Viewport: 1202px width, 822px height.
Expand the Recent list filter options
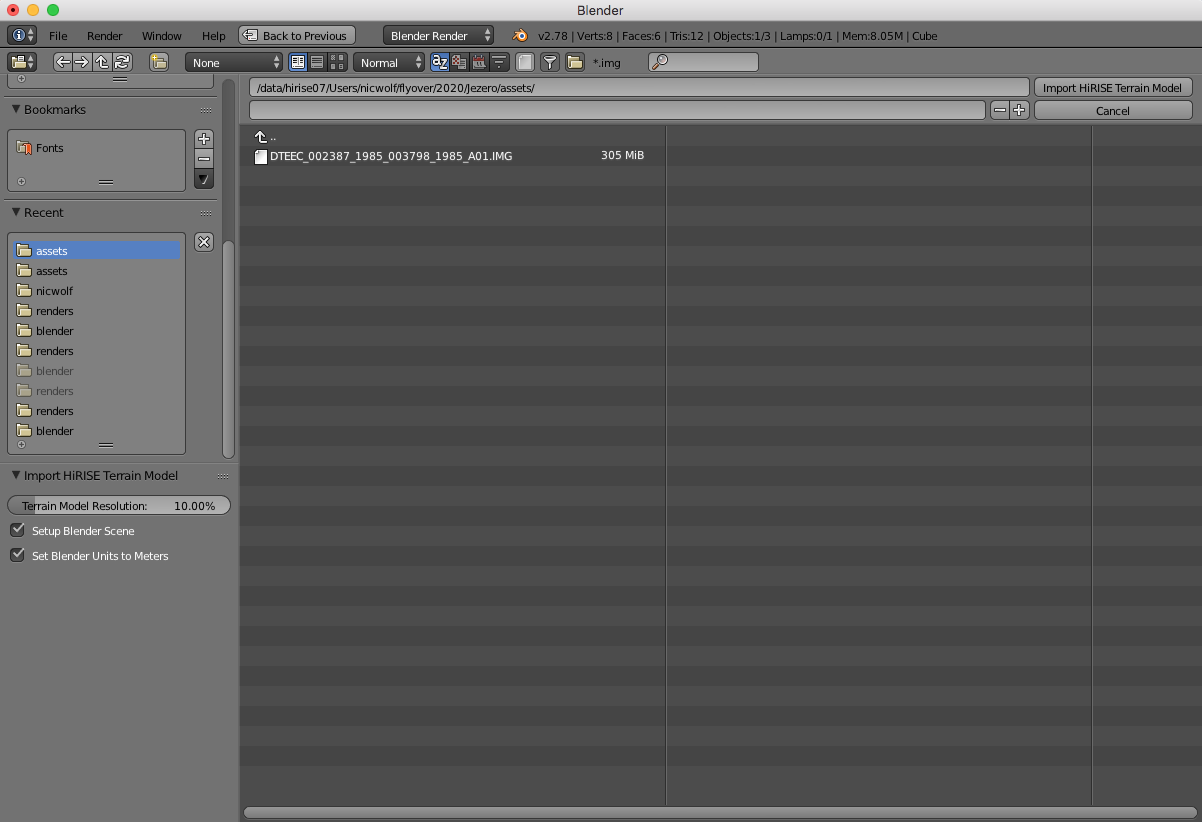pos(22,445)
